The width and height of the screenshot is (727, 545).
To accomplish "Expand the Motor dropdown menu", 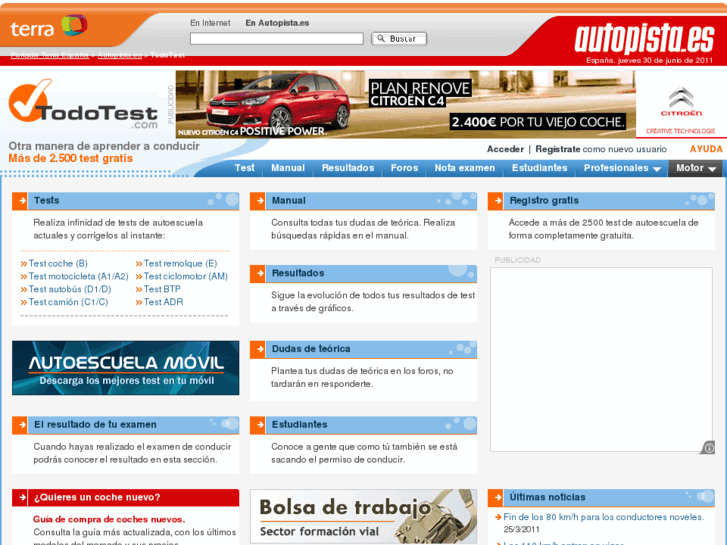I will coord(695,168).
